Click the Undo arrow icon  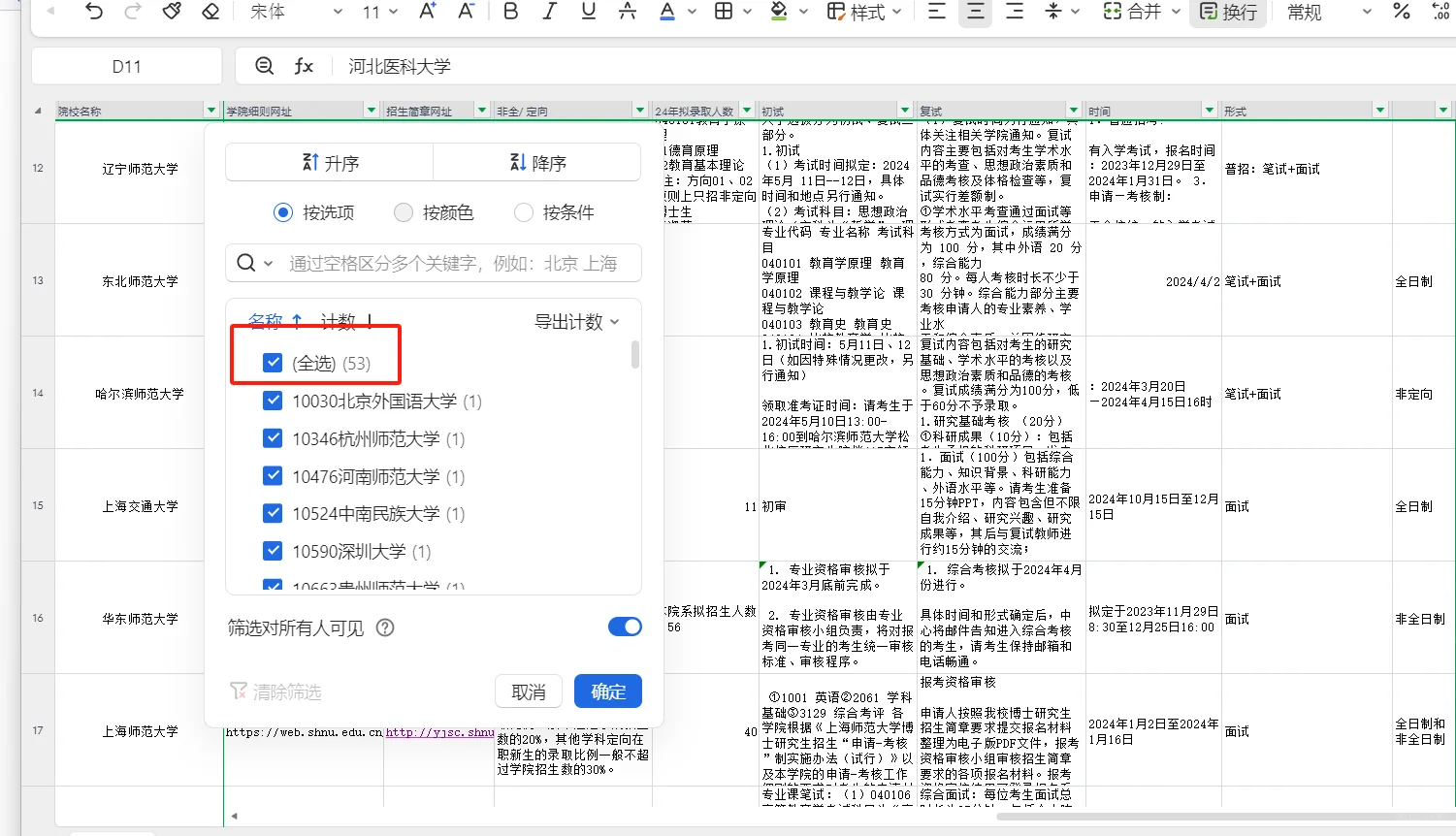[94, 12]
